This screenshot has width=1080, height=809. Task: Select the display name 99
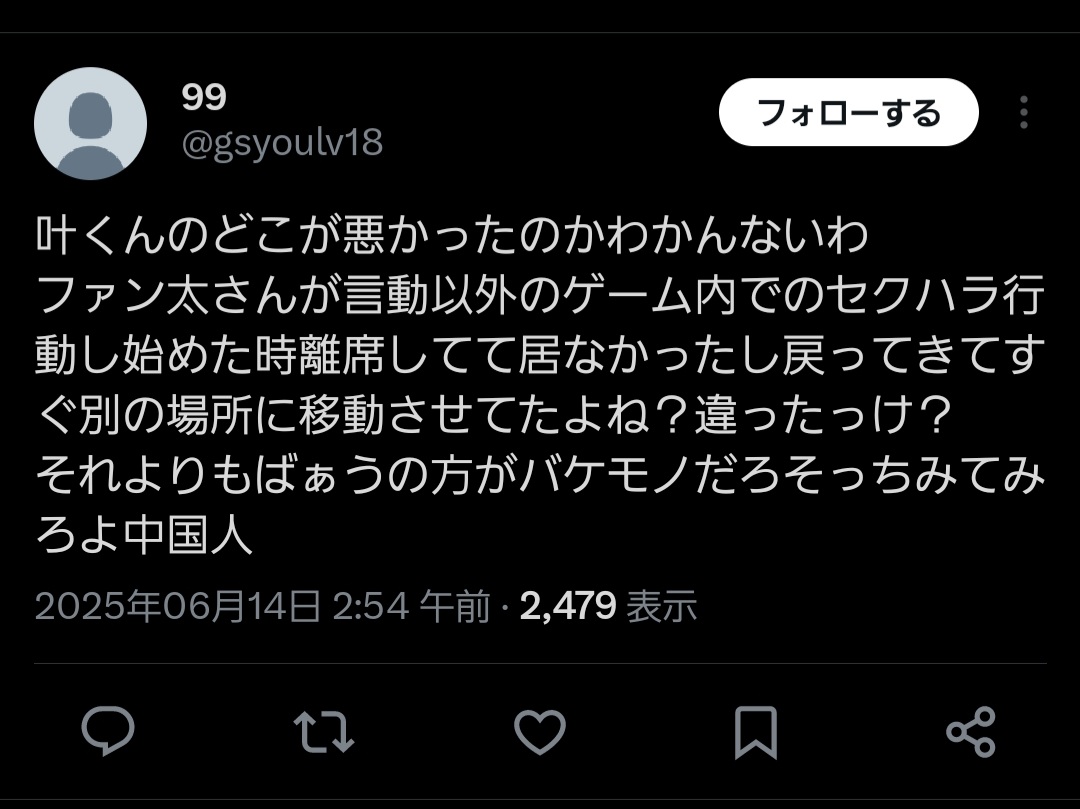point(204,97)
